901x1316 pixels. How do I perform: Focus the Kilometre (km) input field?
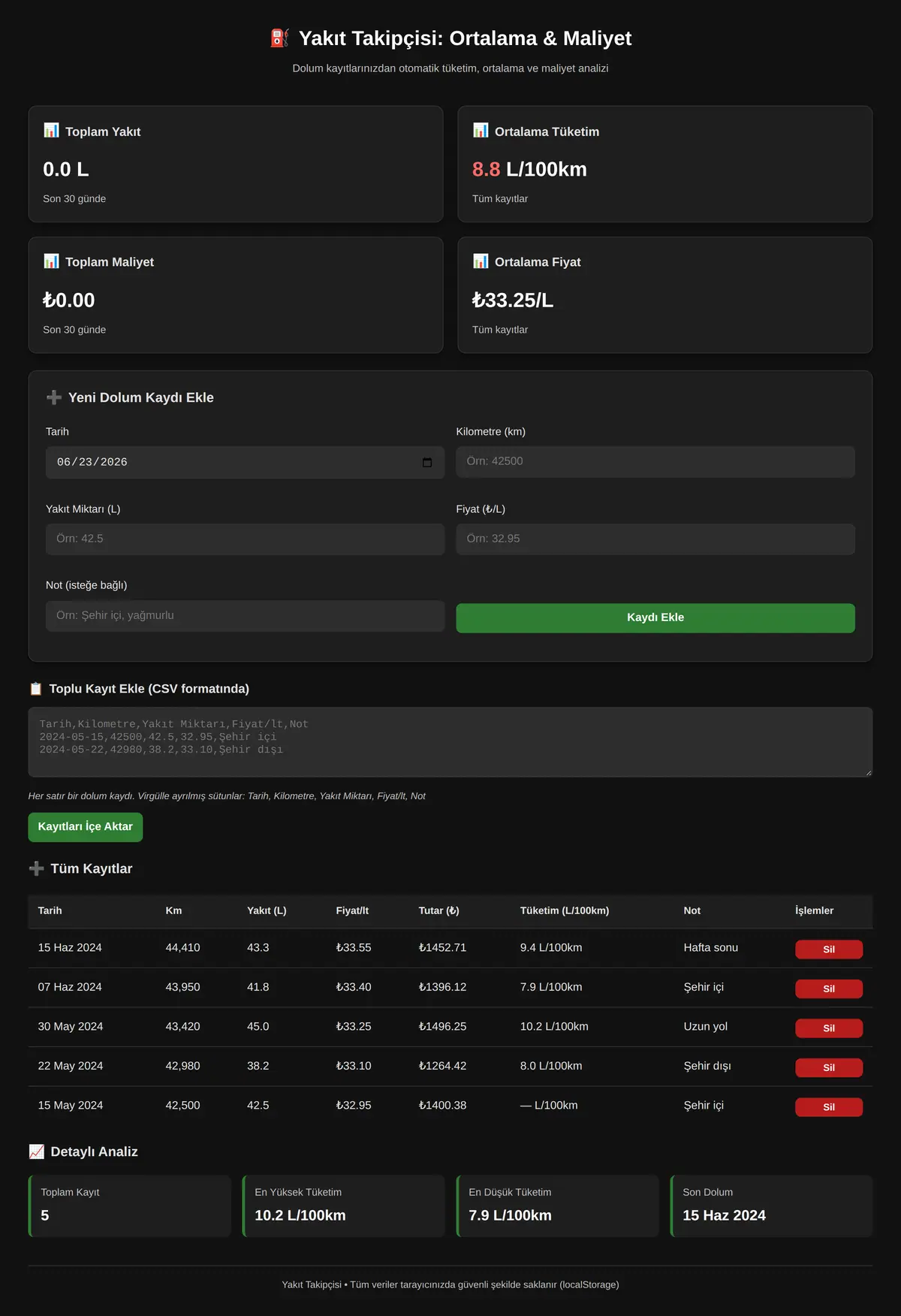(x=655, y=462)
